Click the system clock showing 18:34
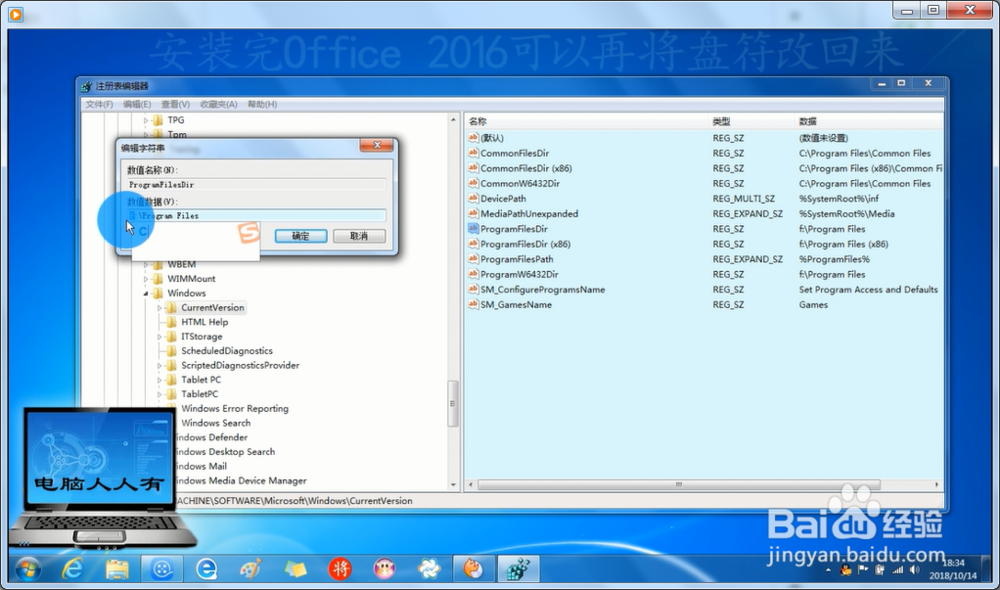Image resolution: width=1000 pixels, height=590 pixels. coord(953,563)
